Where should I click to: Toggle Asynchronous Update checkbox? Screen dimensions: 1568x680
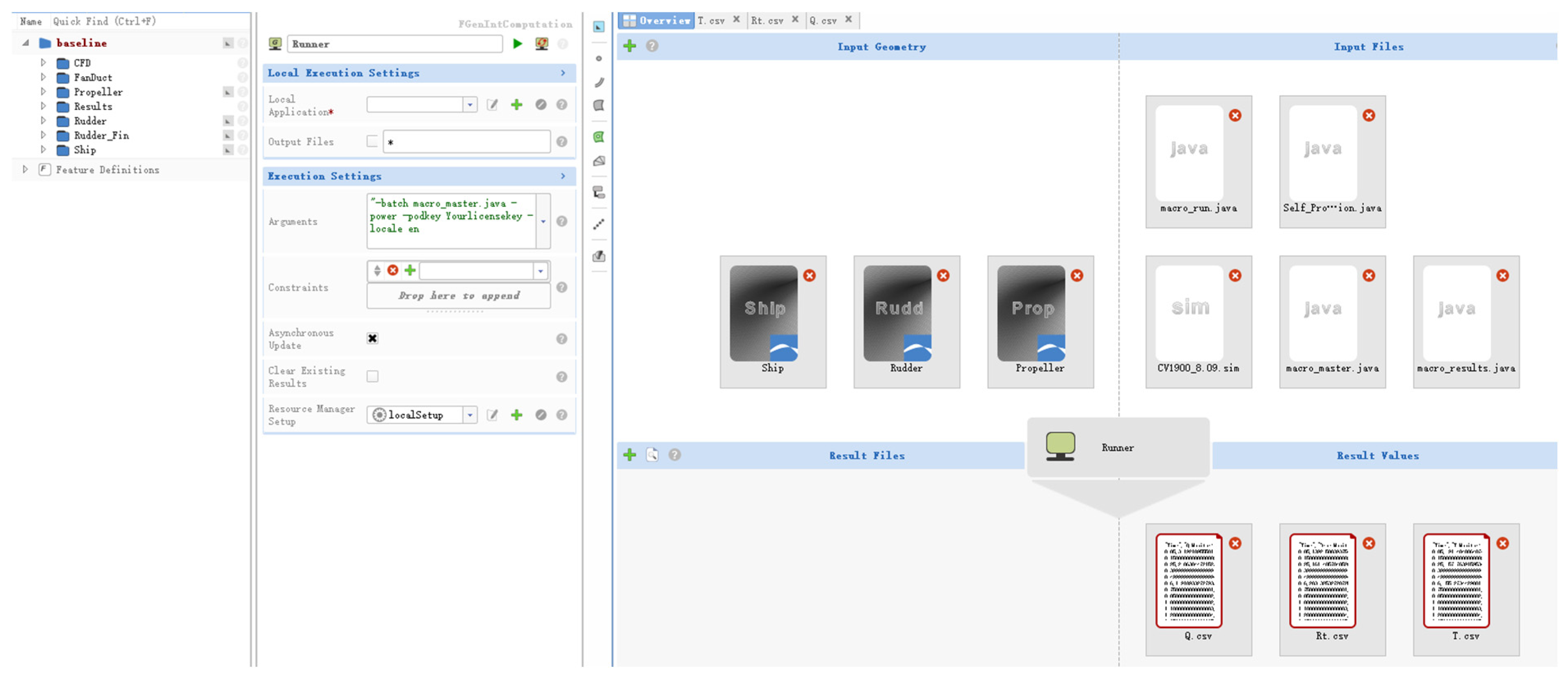tap(372, 338)
